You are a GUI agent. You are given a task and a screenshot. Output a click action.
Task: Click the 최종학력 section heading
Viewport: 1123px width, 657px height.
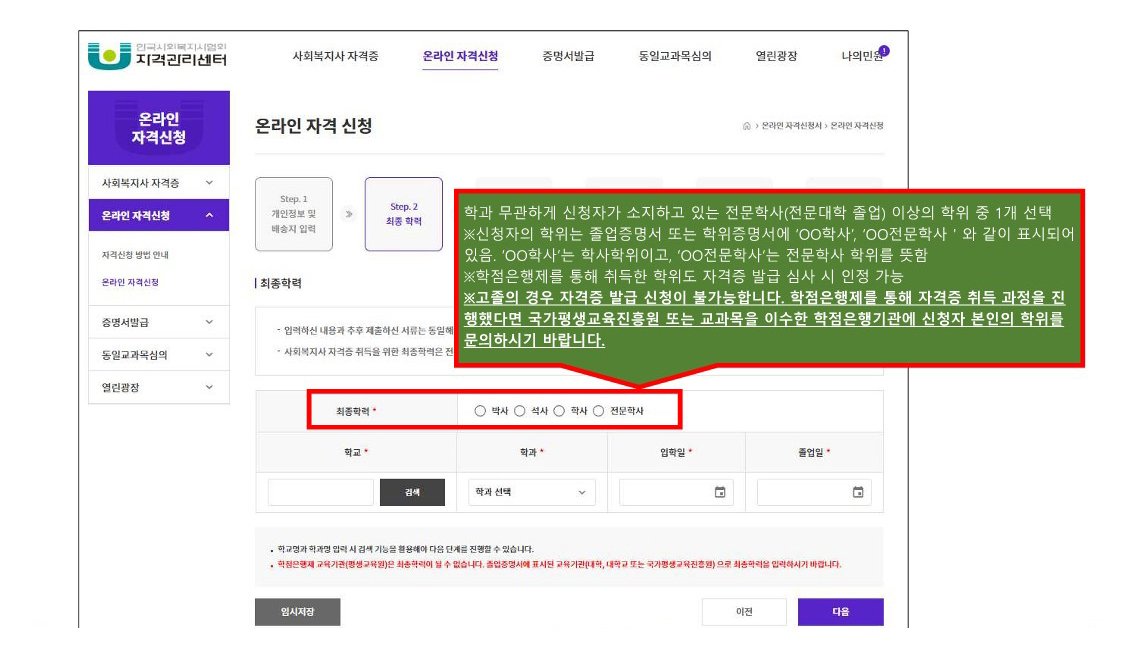(281, 284)
